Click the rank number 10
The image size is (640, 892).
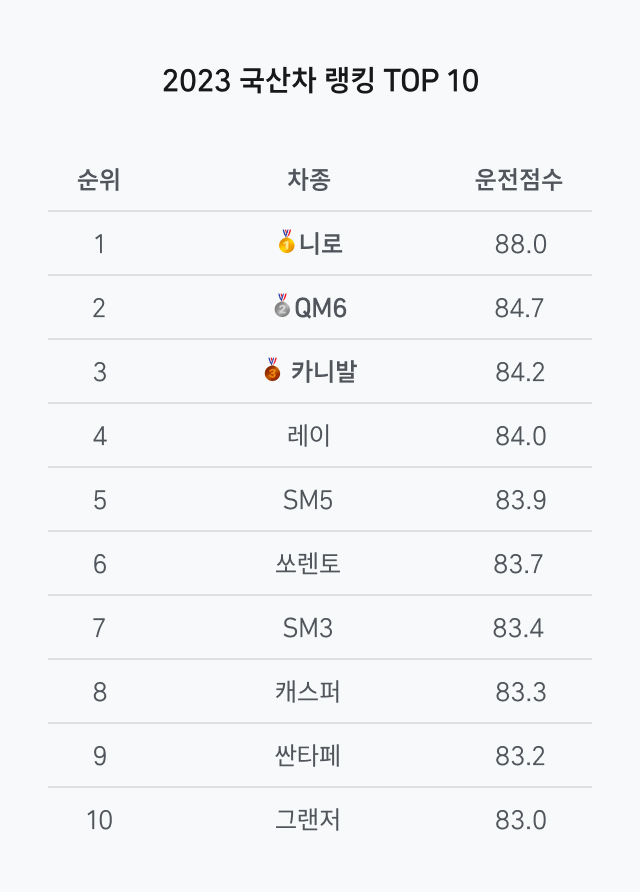(99, 820)
